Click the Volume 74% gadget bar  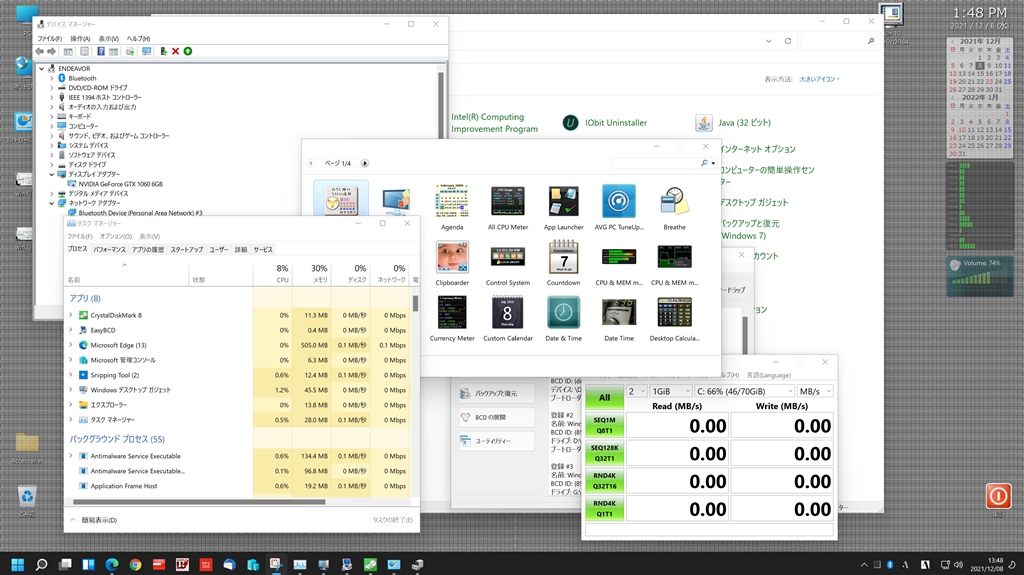coord(980,276)
